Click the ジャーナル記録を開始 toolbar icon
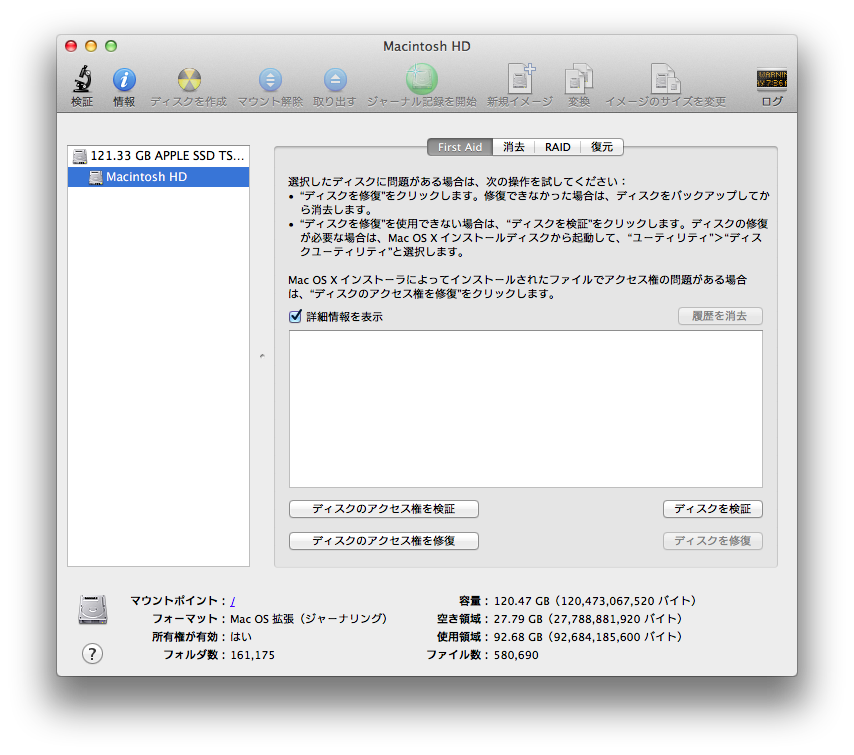The image size is (854, 755). click(x=422, y=79)
